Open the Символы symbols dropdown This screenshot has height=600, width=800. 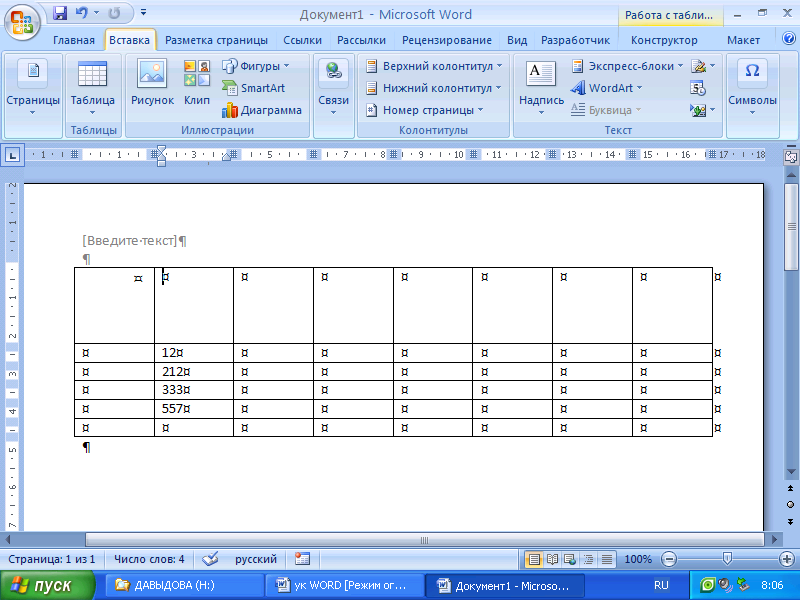click(x=753, y=87)
